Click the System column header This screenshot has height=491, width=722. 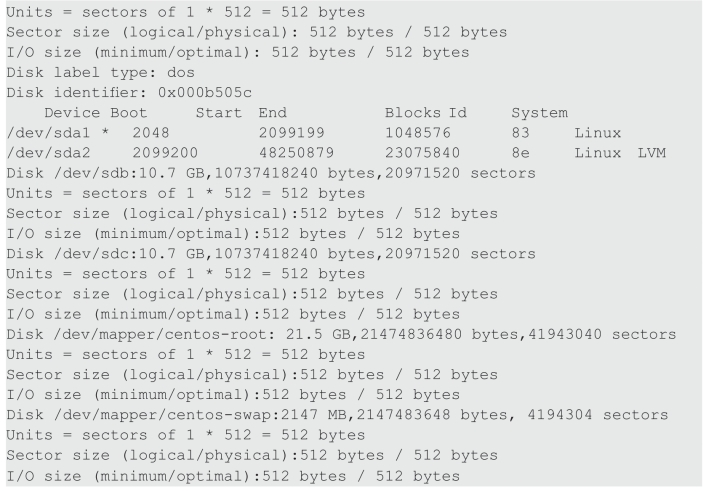click(x=540, y=113)
